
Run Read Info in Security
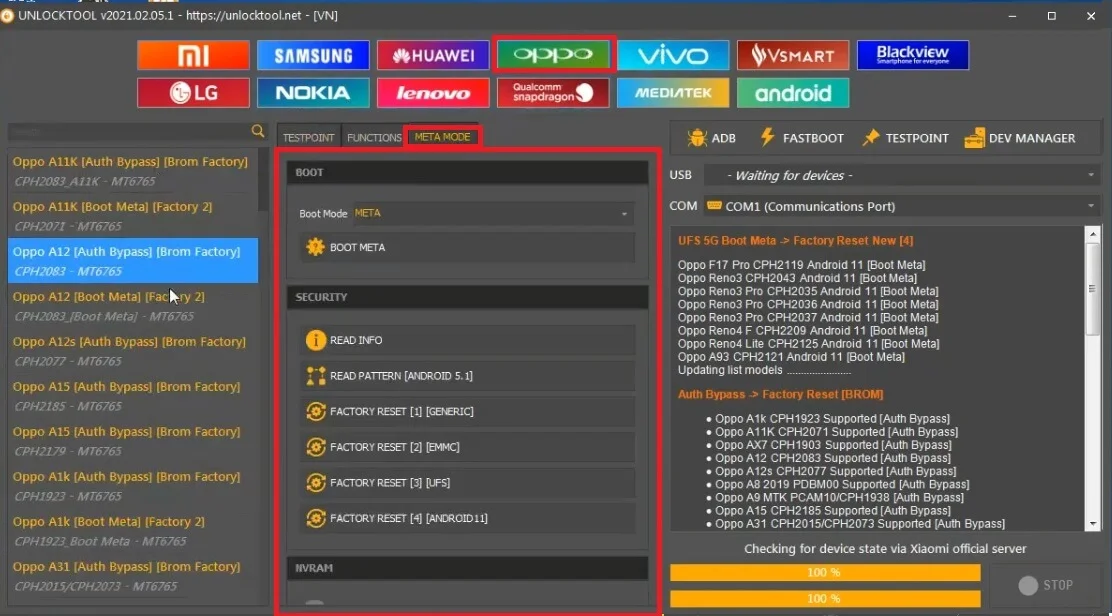point(467,340)
